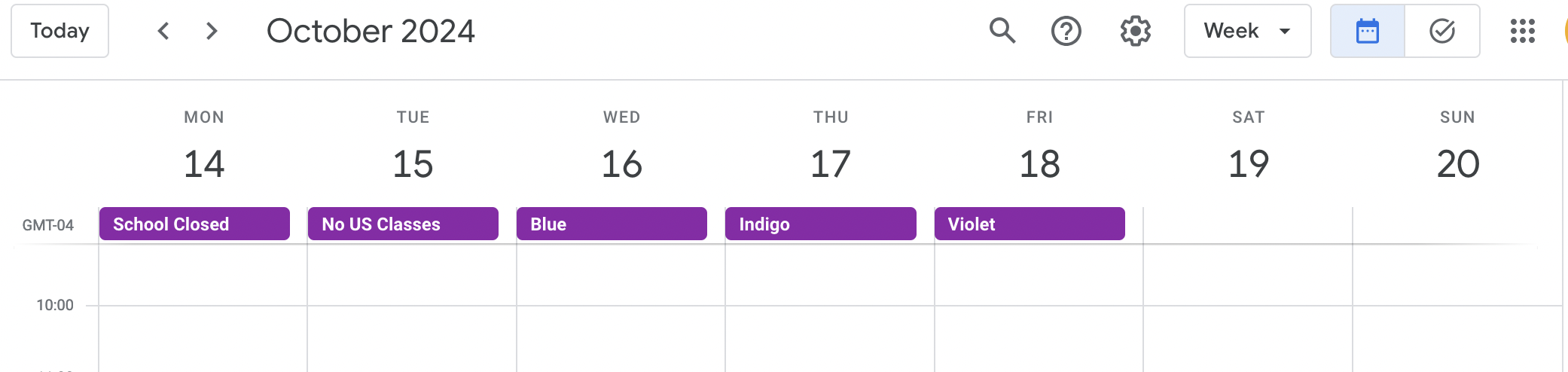Open the No US Classes event
The height and width of the screenshot is (372, 1568).
pyautogui.click(x=403, y=224)
